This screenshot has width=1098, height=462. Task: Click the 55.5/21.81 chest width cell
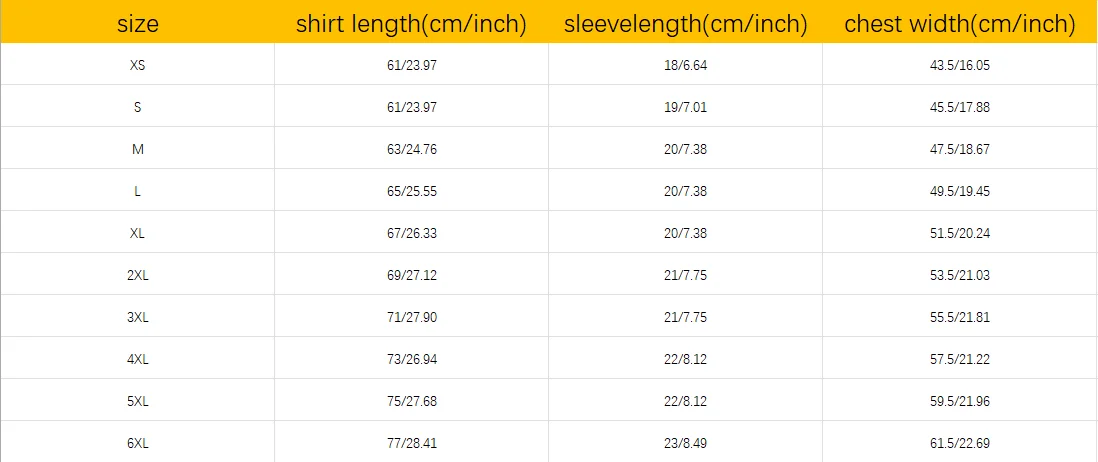[x=960, y=317]
